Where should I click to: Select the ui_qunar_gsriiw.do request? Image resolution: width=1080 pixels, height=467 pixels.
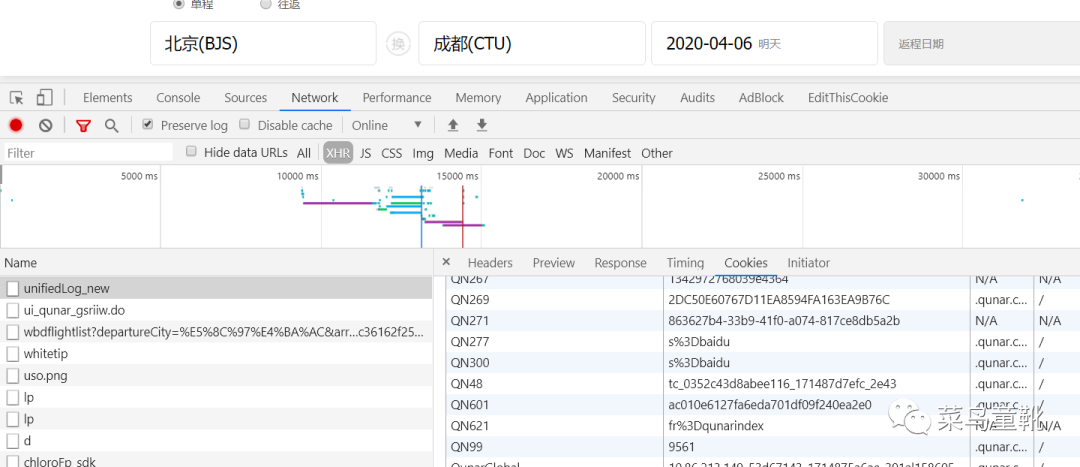click(x=216, y=311)
